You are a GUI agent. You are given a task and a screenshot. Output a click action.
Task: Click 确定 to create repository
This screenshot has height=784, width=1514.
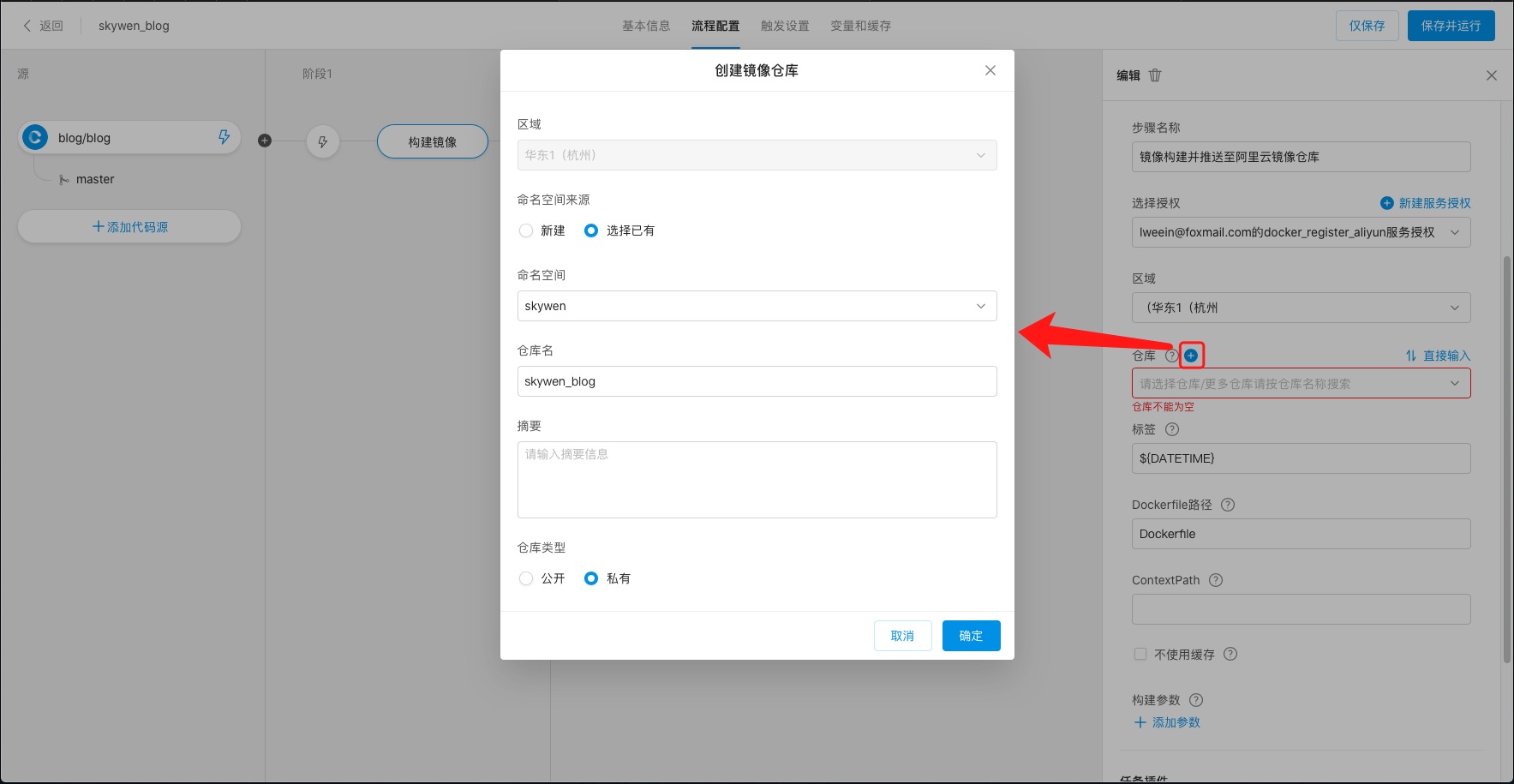972,636
